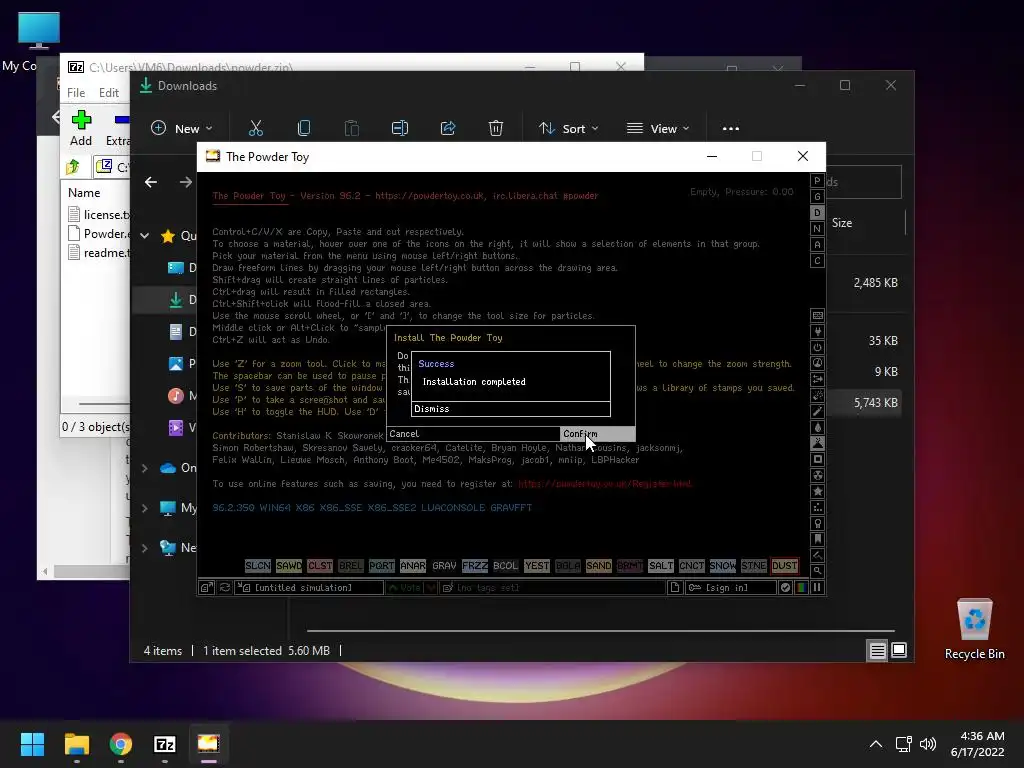
Task: Select the Powered Materials menu icon
Action: (817, 347)
